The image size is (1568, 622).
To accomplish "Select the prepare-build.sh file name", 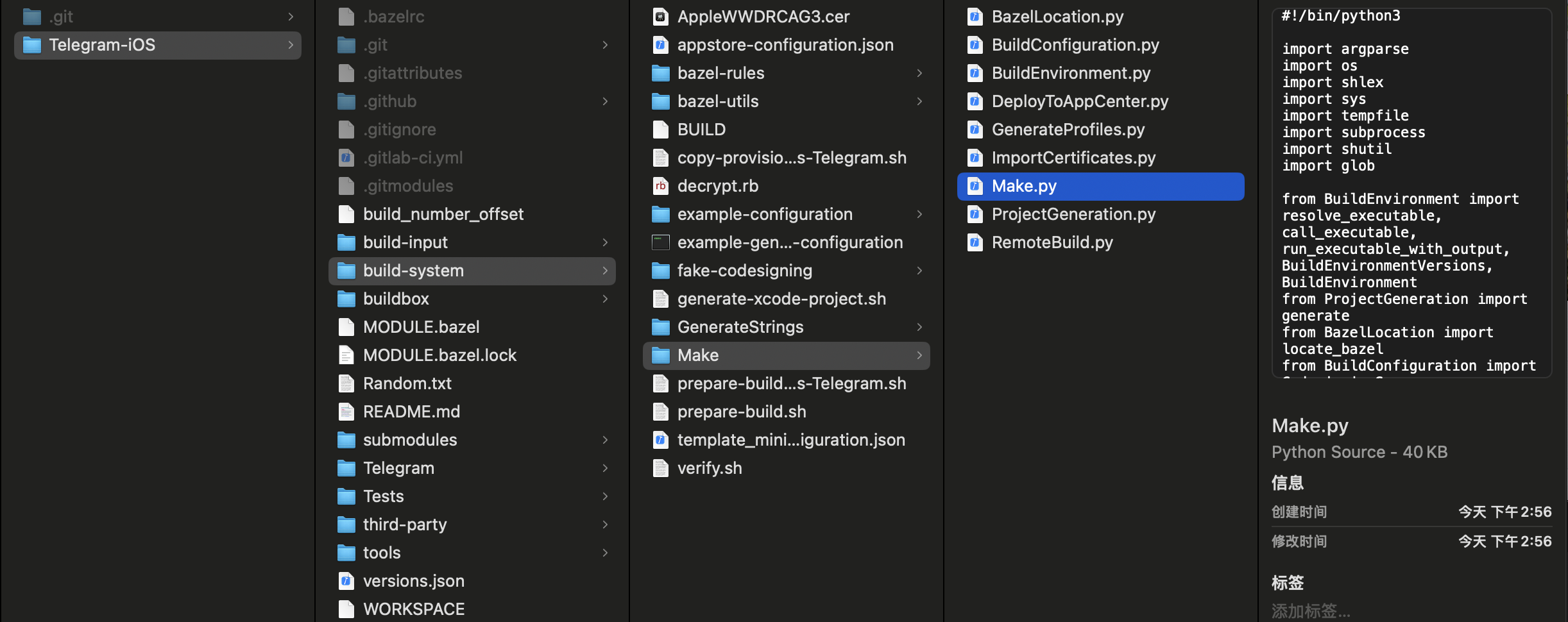I will coord(742,412).
